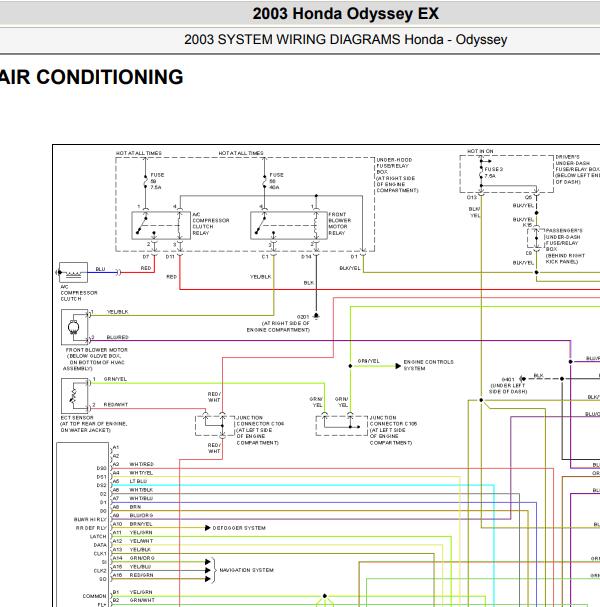Click the "DATA" terminal label

[x=100, y=545]
